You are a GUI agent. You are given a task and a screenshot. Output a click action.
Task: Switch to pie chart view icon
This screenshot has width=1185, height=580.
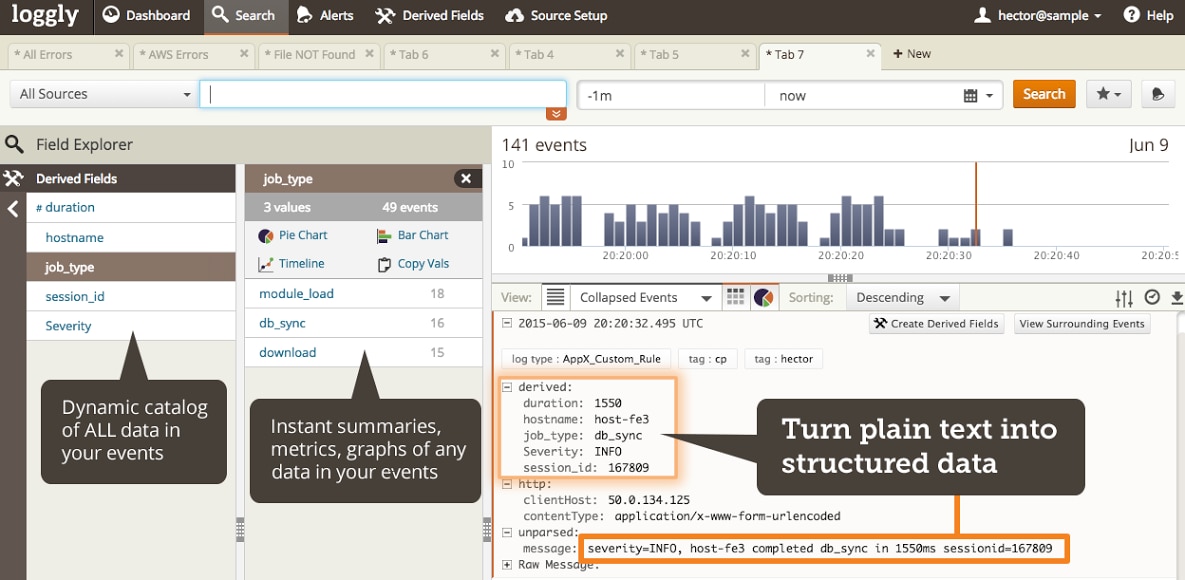coord(764,297)
